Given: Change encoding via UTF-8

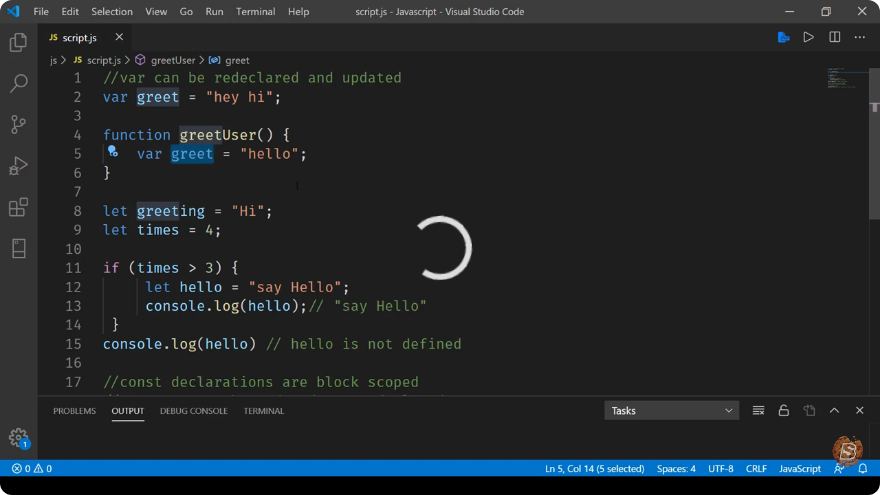Looking at the screenshot, I should coord(721,469).
